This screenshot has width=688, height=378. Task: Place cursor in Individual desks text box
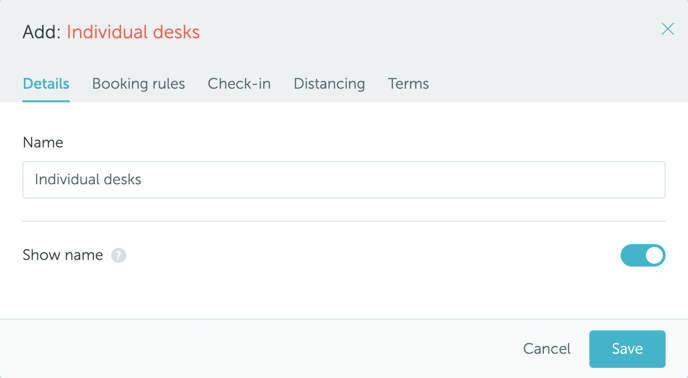click(344, 180)
